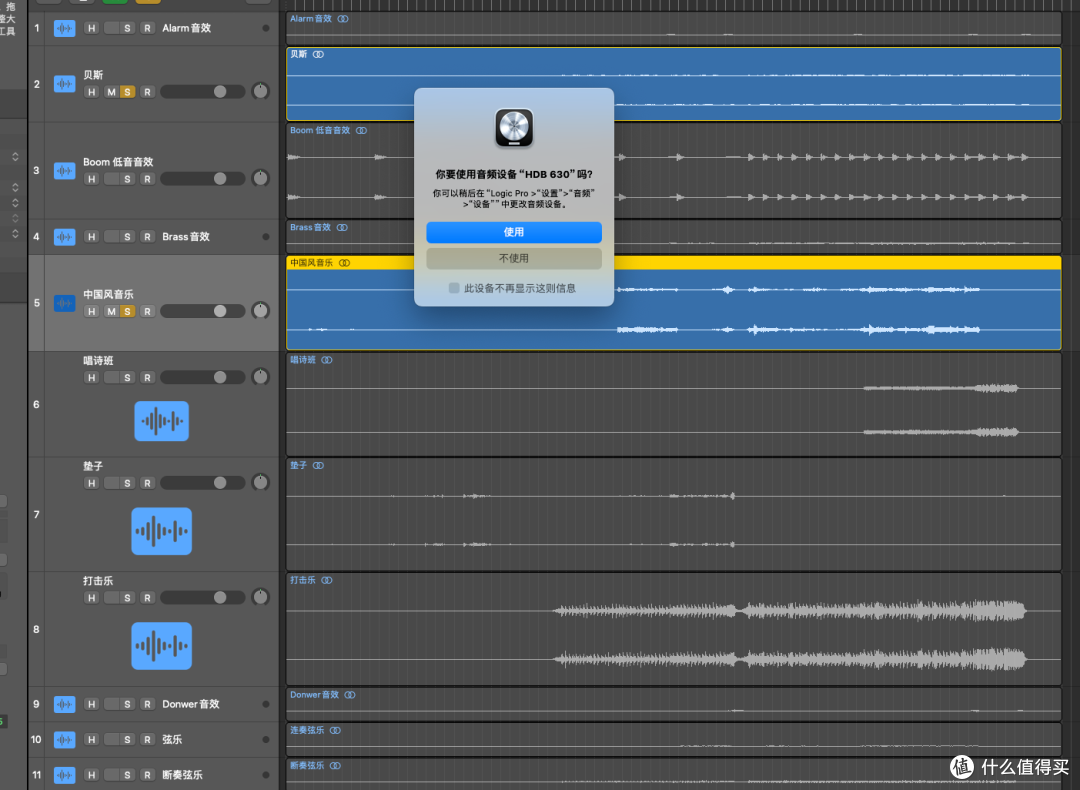
Task: Solo the 垫子 track
Action: click(127, 484)
